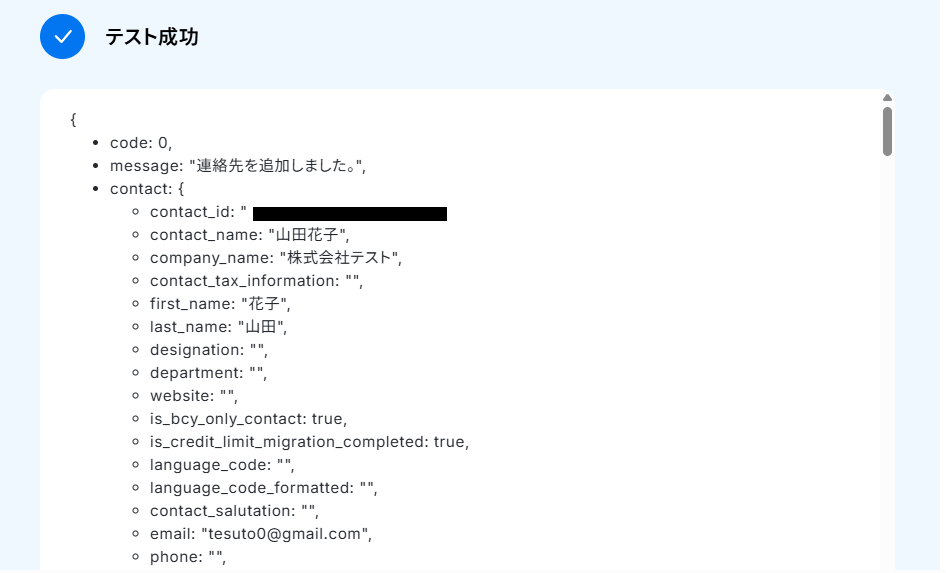Click the language_code_formatted entry
This screenshot has height=573, width=946.
coord(265,489)
